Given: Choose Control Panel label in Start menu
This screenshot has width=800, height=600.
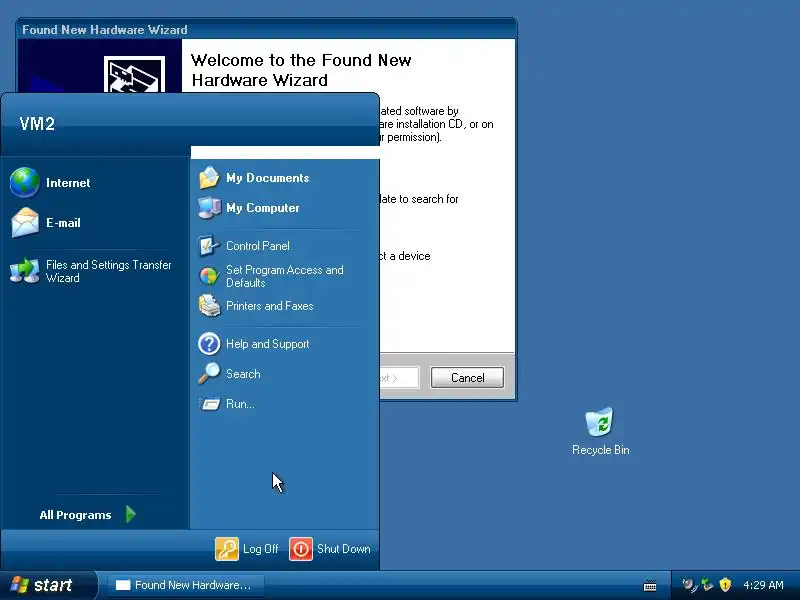Looking at the screenshot, I should pyautogui.click(x=258, y=246).
